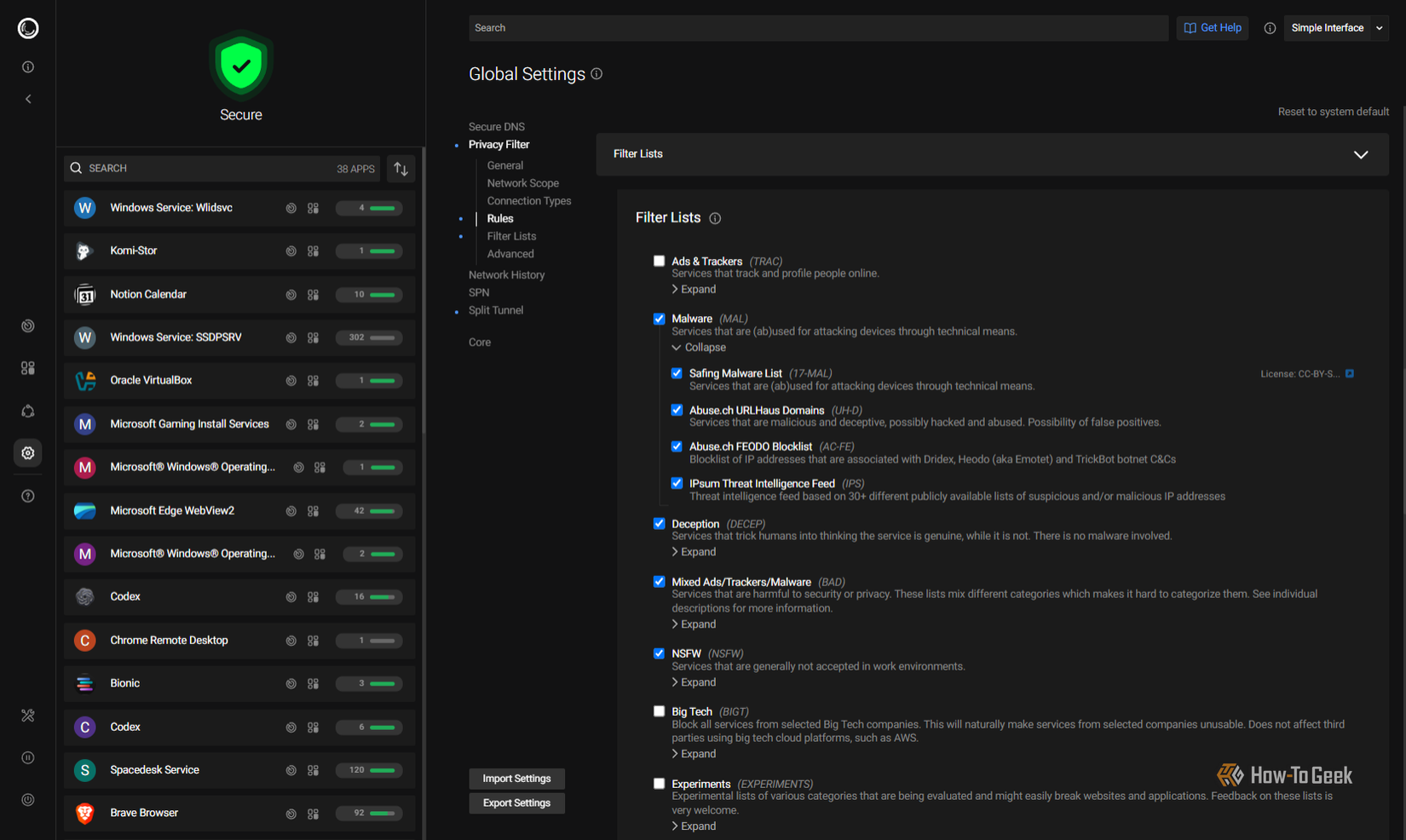Select Advanced under Privacy Filter
Image resolution: width=1406 pixels, height=840 pixels.
(510, 254)
